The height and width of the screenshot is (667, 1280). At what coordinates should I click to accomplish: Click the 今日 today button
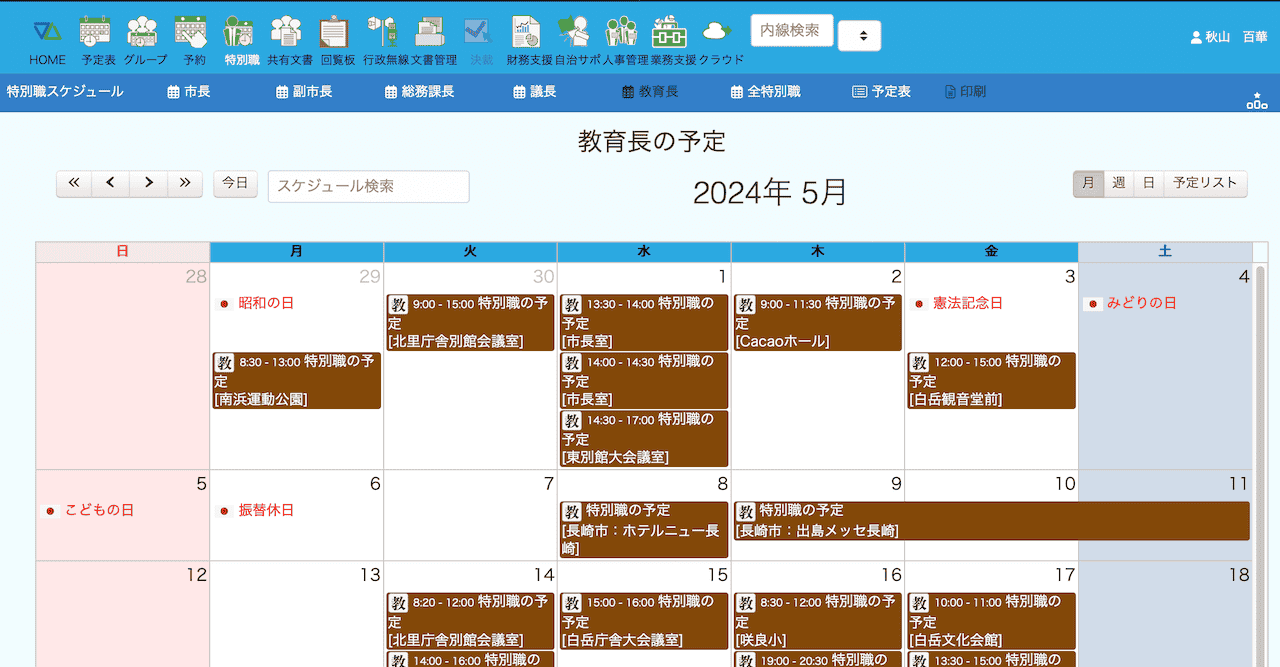click(235, 183)
